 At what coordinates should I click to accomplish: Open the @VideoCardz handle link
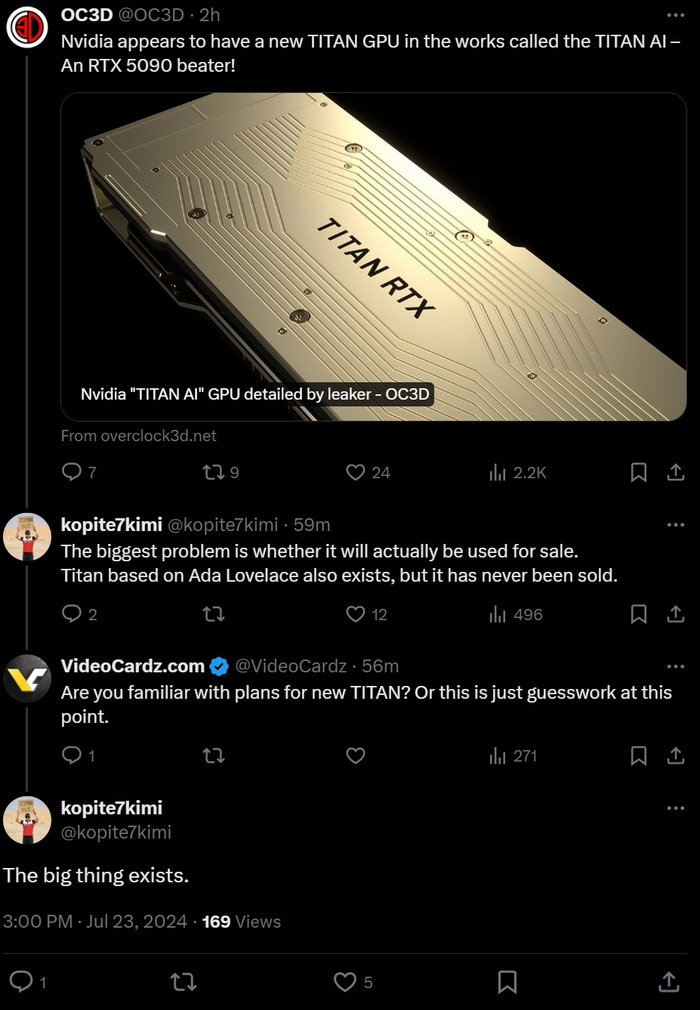pyautogui.click(x=290, y=666)
